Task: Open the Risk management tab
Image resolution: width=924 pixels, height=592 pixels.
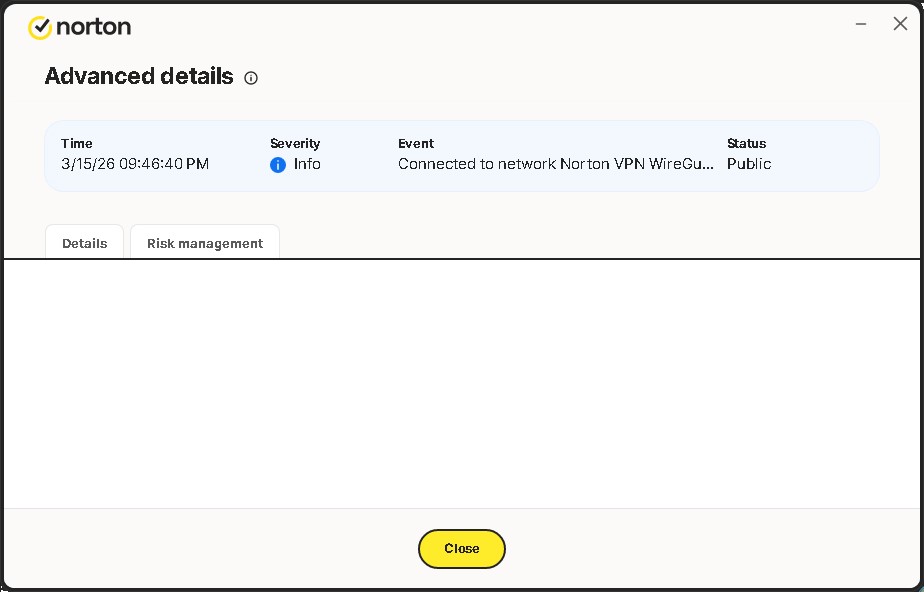Action: pos(204,242)
